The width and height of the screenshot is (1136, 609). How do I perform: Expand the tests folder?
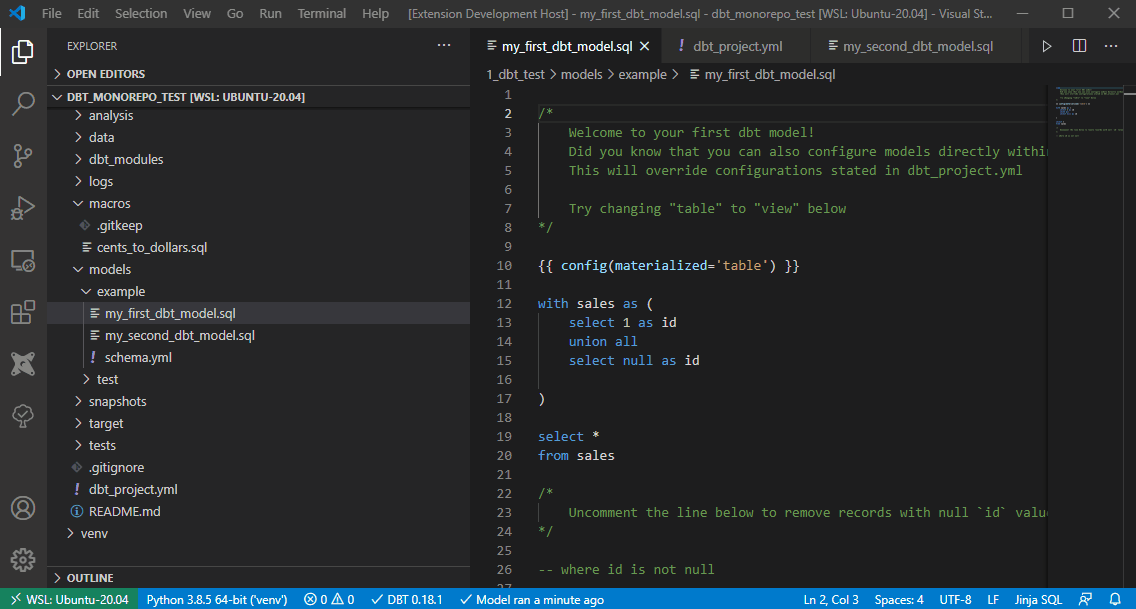258,445
